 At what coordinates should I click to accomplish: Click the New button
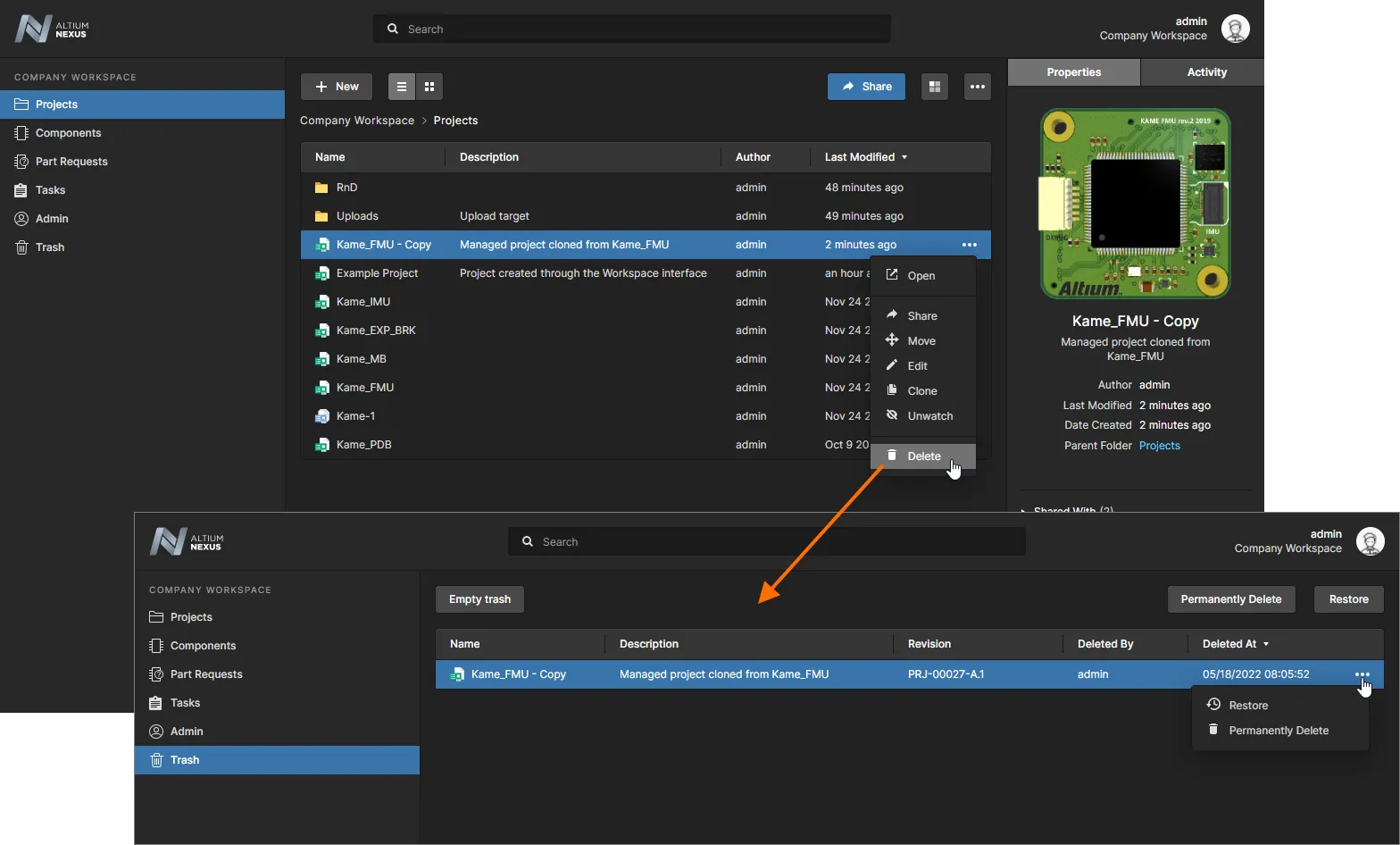[x=337, y=87]
